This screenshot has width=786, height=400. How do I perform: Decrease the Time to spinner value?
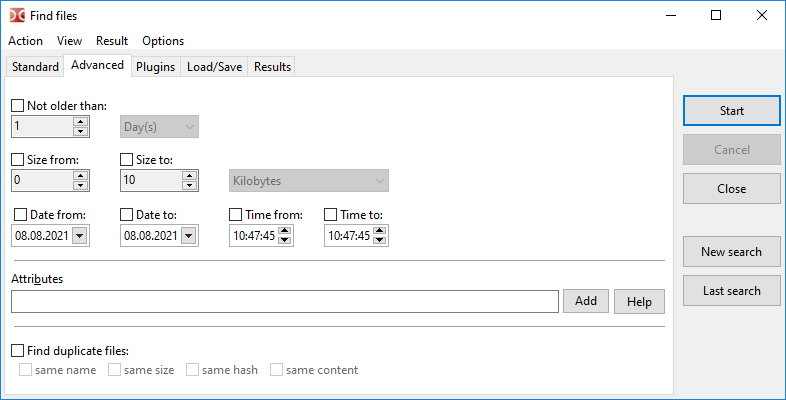380,241
